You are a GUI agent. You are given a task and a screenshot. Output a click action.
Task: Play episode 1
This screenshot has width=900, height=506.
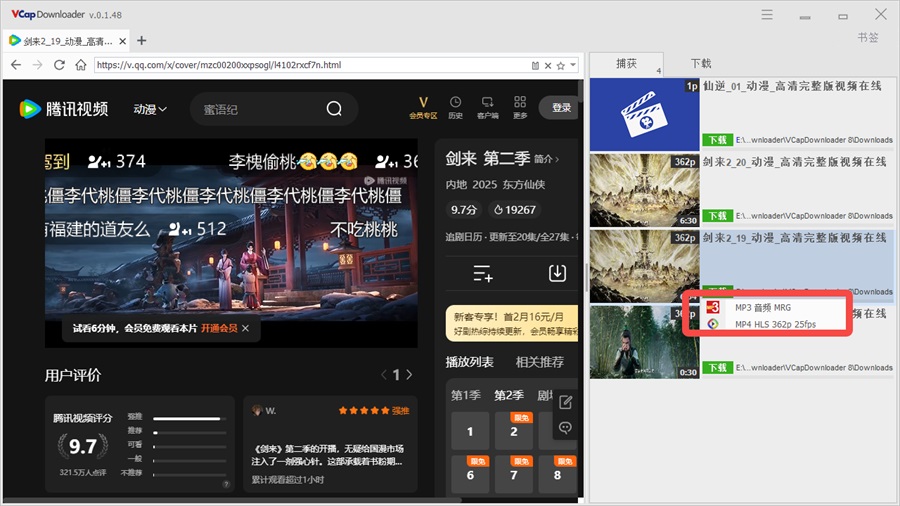[x=470, y=431]
